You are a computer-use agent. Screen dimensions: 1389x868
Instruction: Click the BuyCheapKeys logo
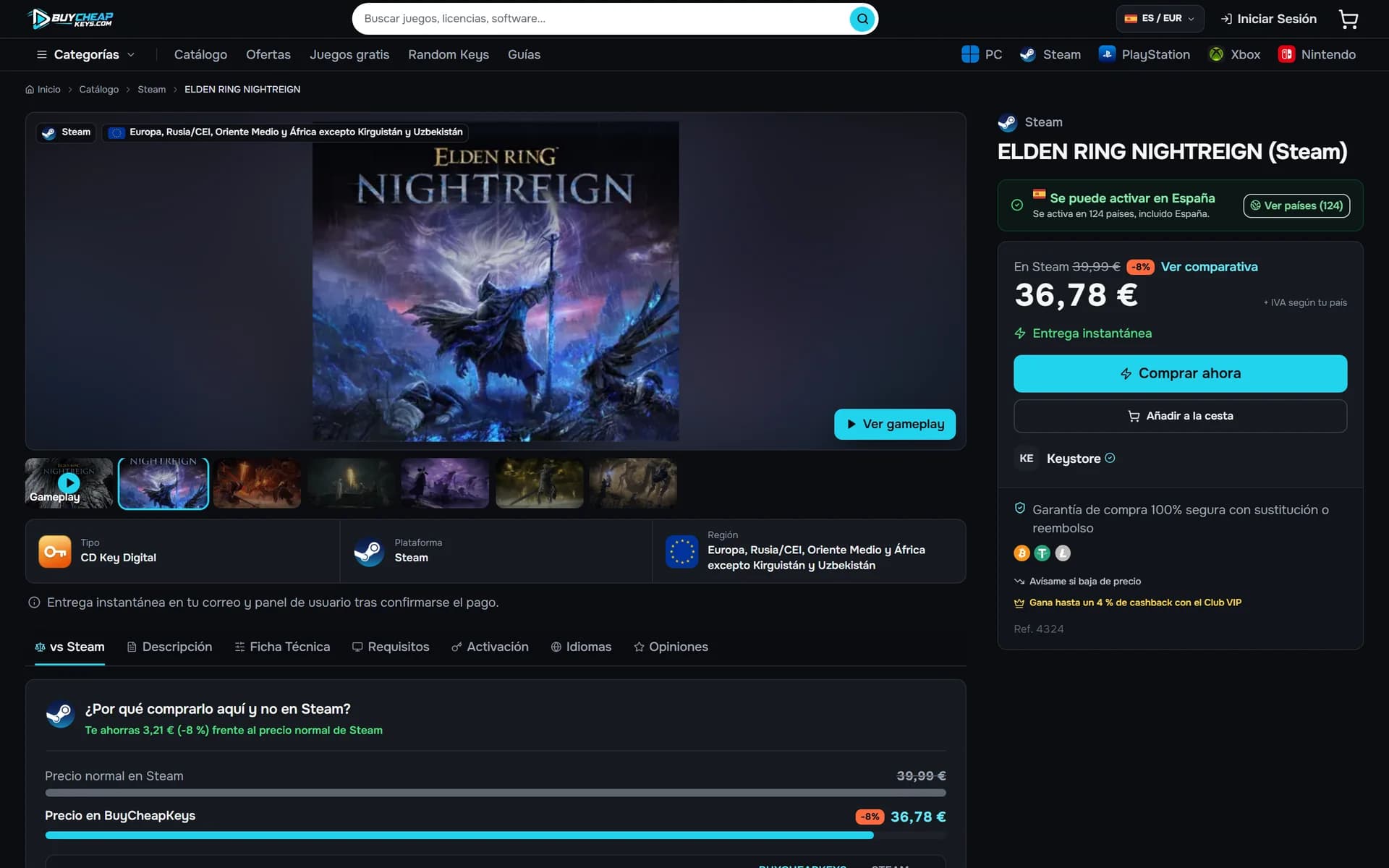point(70,19)
